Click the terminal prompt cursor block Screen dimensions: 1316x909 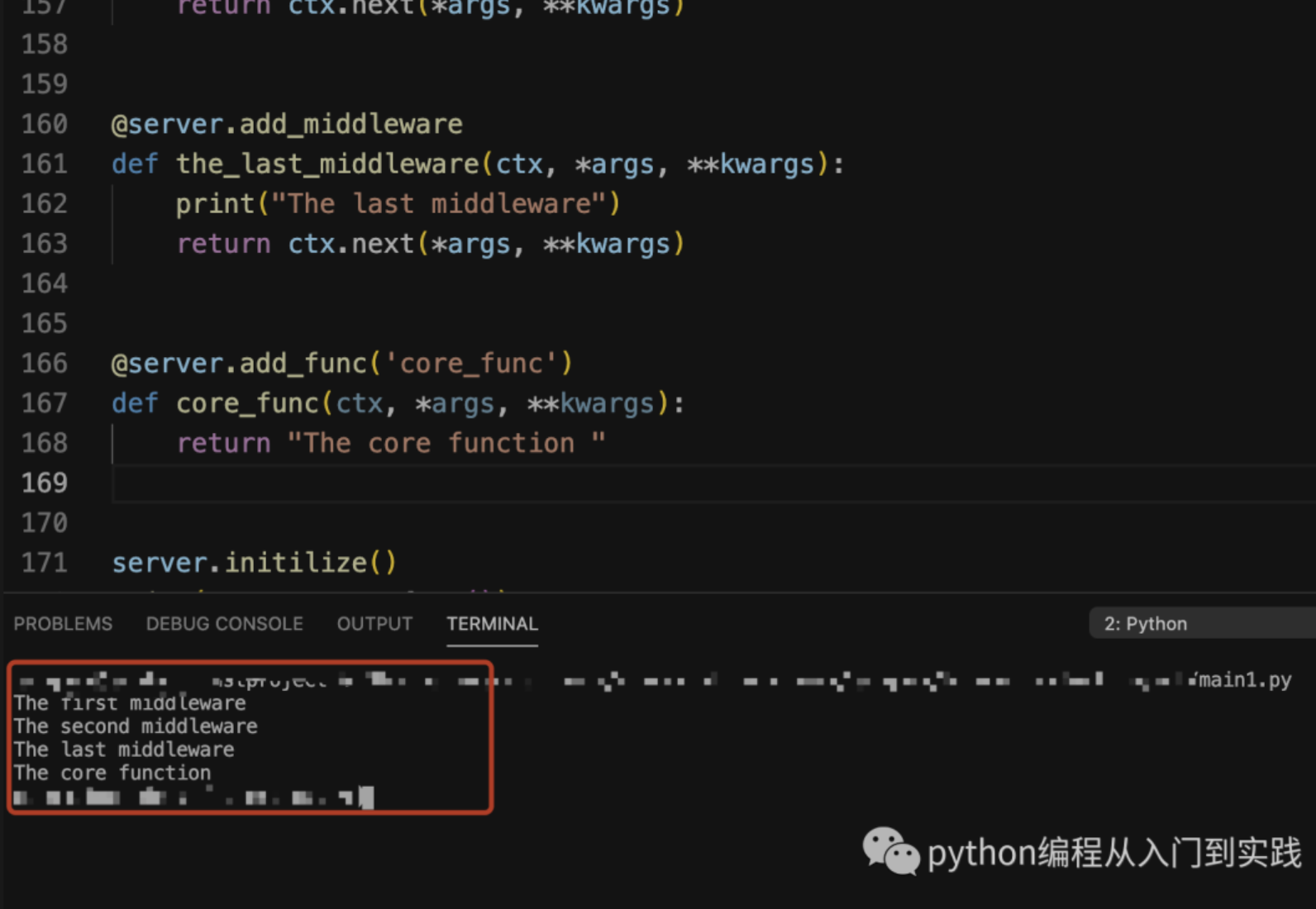(x=367, y=797)
